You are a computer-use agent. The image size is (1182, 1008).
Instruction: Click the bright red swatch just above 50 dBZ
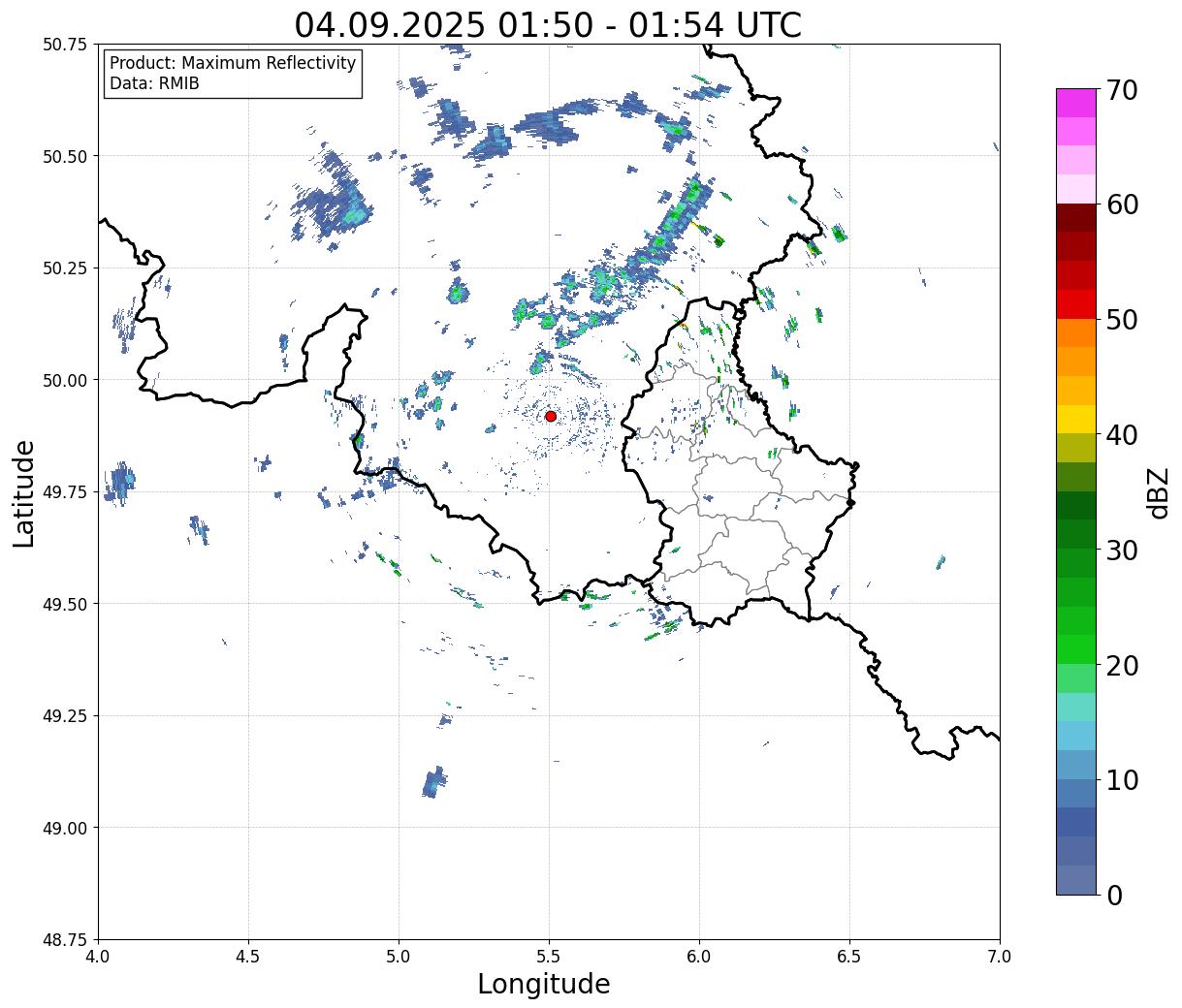[x=1076, y=304]
